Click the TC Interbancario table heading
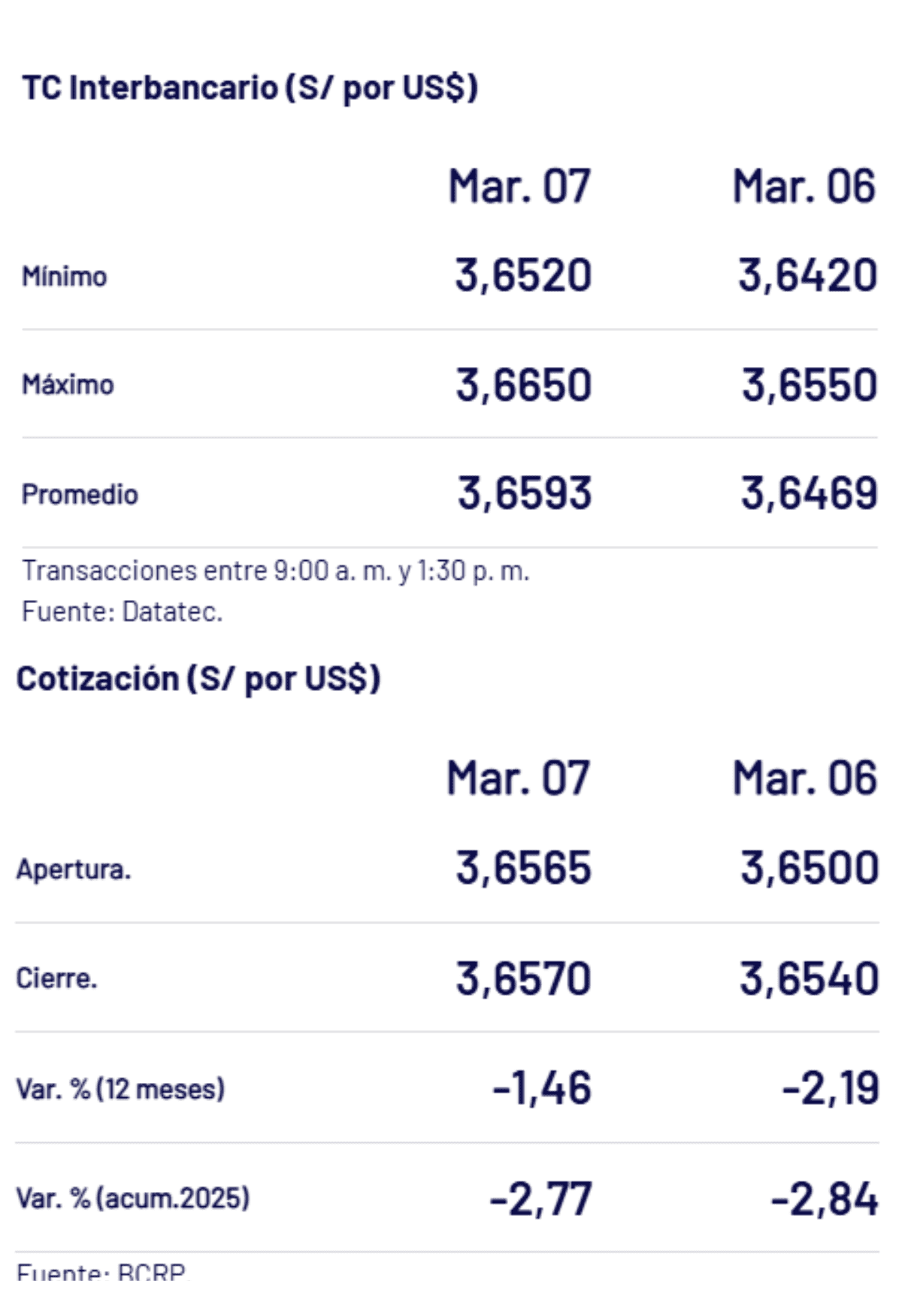This screenshot has height=1316, width=902. click(250, 87)
